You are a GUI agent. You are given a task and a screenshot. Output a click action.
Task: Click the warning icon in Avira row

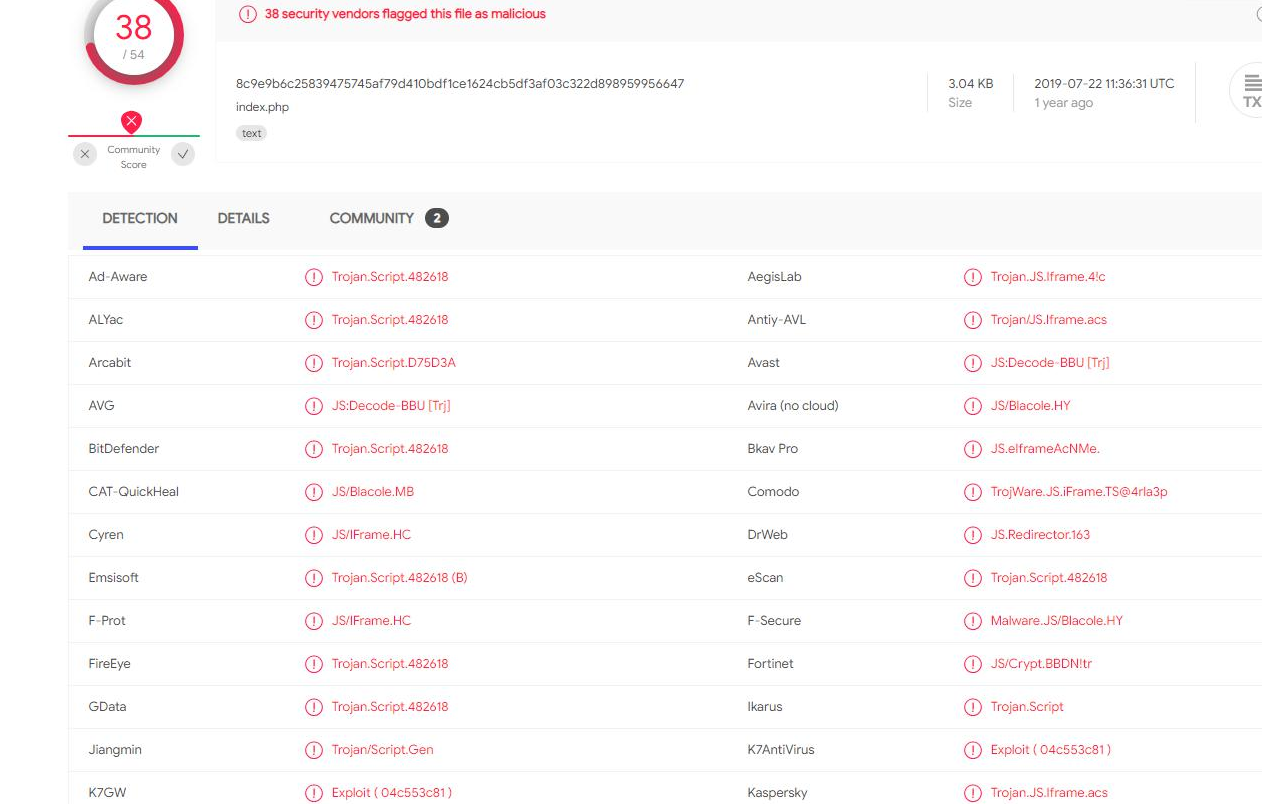click(972, 406)
